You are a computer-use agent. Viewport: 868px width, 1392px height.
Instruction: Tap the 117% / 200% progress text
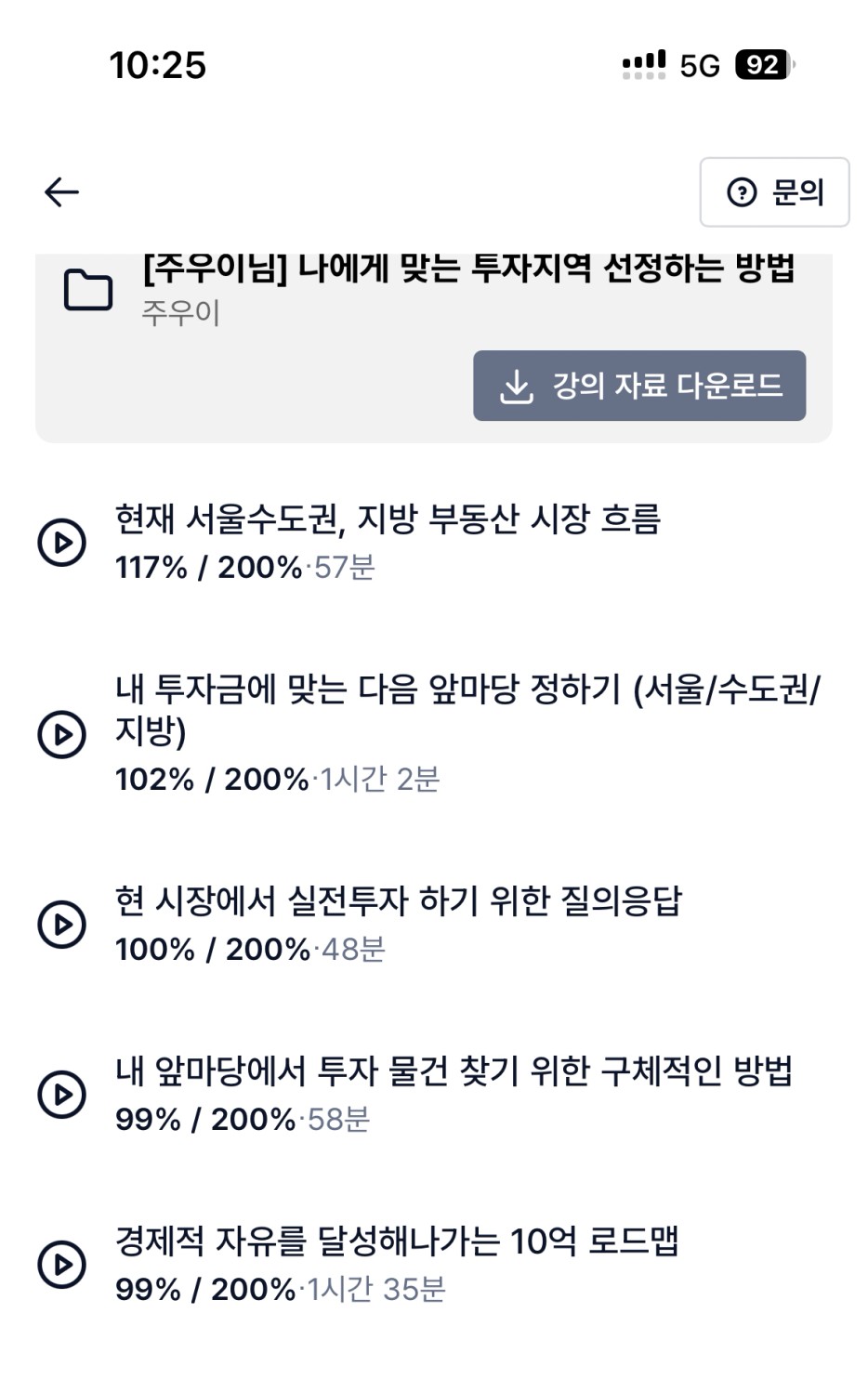pos(208,567)
